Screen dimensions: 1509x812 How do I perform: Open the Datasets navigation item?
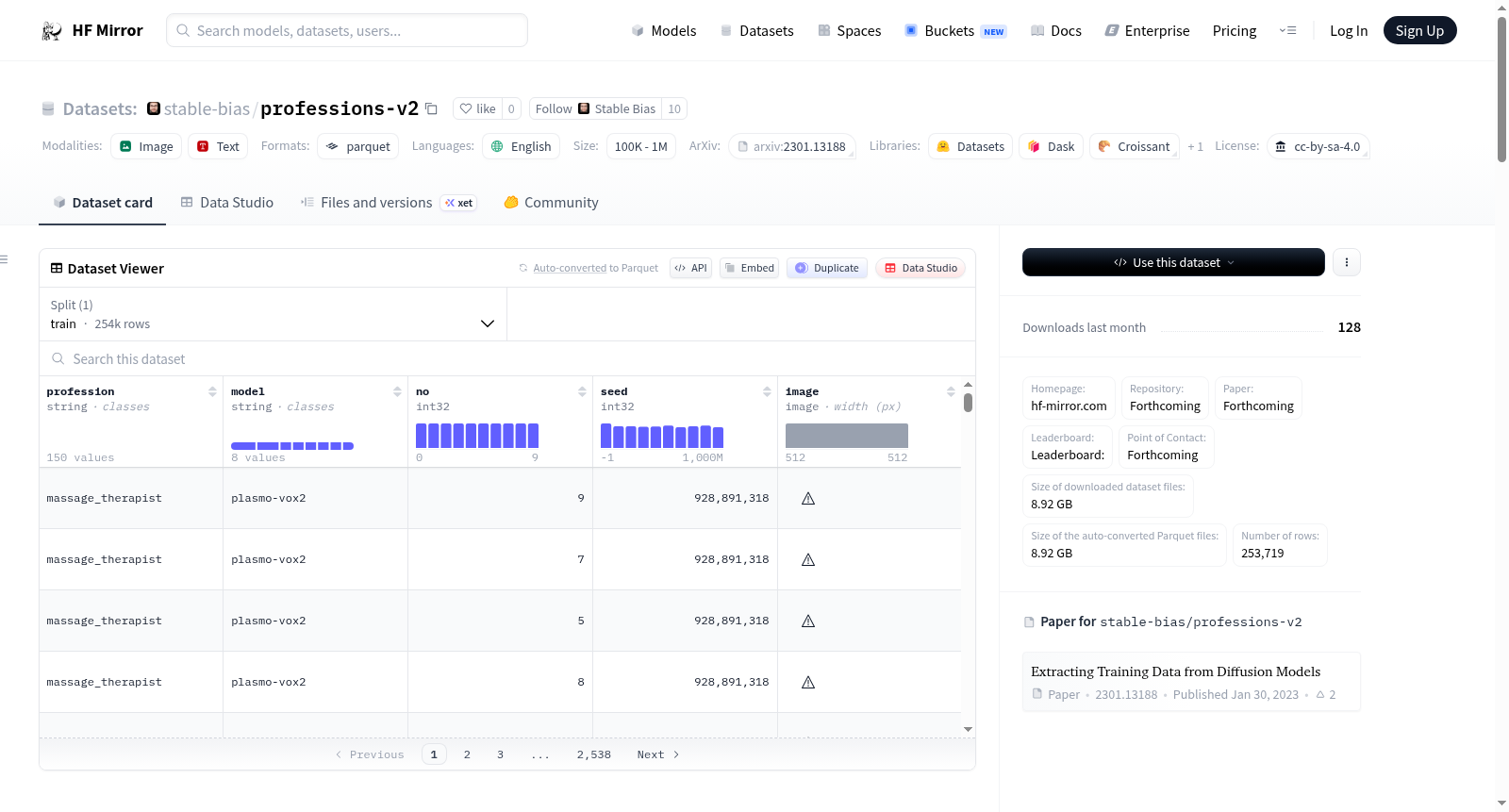coord(757,31)
